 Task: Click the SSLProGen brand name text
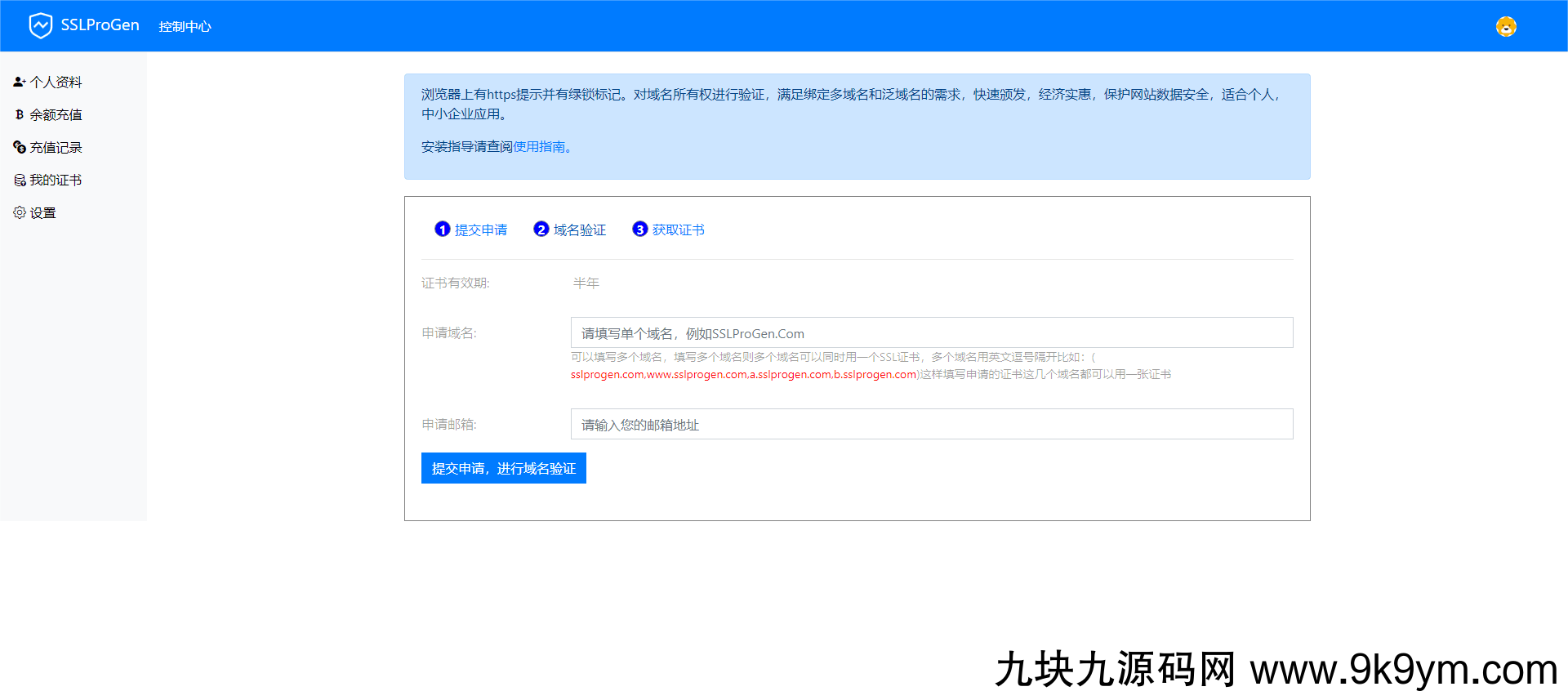pos(100,25)
